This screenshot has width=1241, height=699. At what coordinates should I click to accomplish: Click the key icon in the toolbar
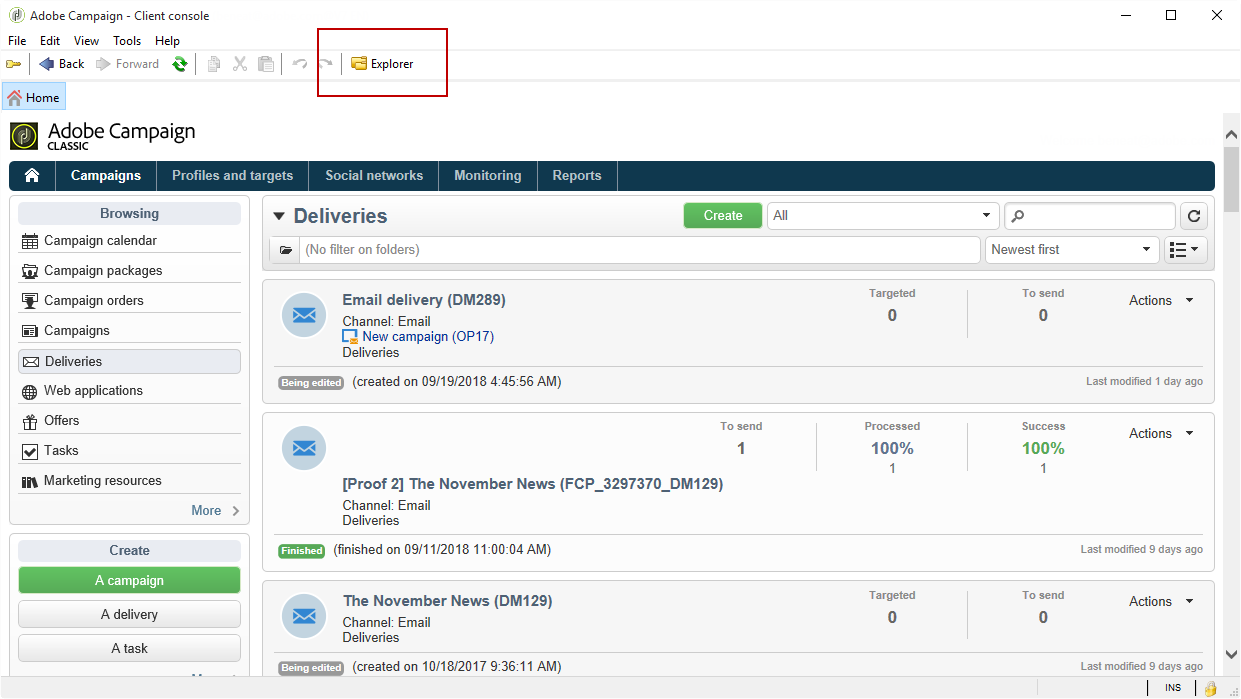(x=13, y=64)
